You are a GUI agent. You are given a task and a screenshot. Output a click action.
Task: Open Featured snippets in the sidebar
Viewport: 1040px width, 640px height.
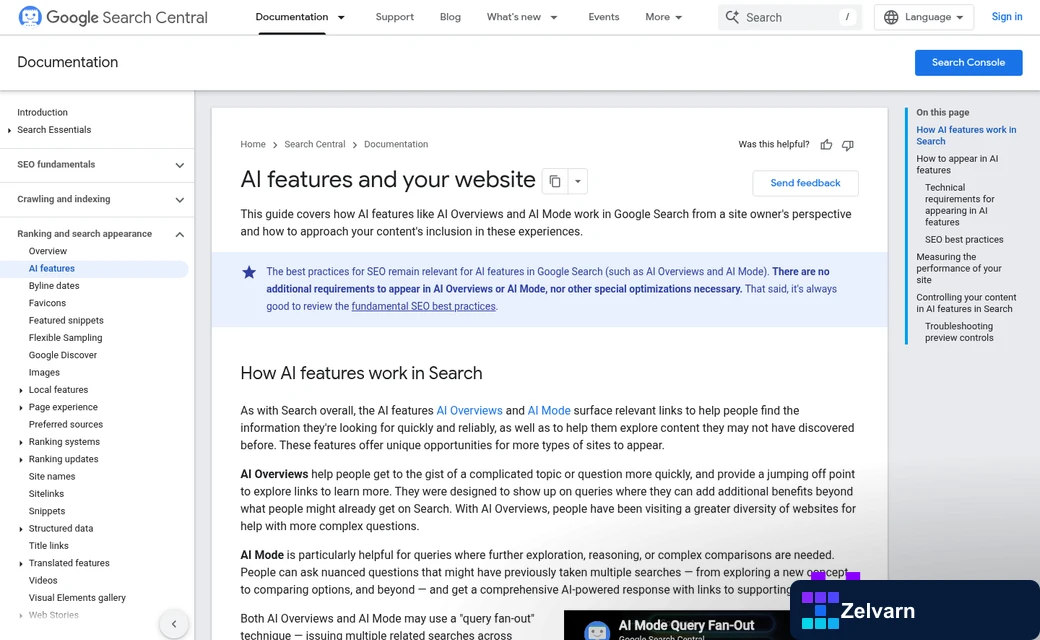pos(66,320)
